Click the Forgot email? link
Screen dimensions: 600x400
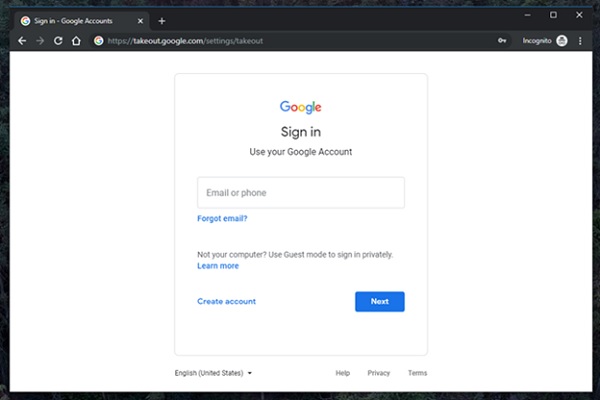coord(222,218)
